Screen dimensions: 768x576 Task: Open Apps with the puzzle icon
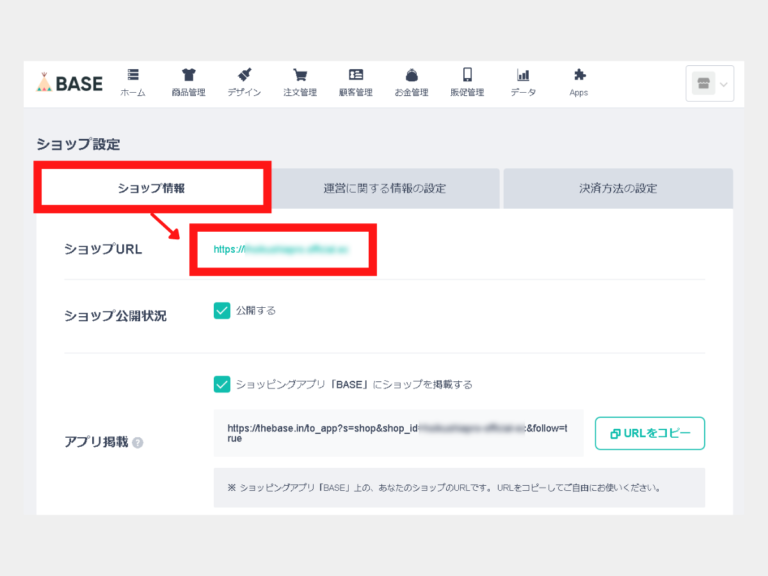tap(579, 83)
